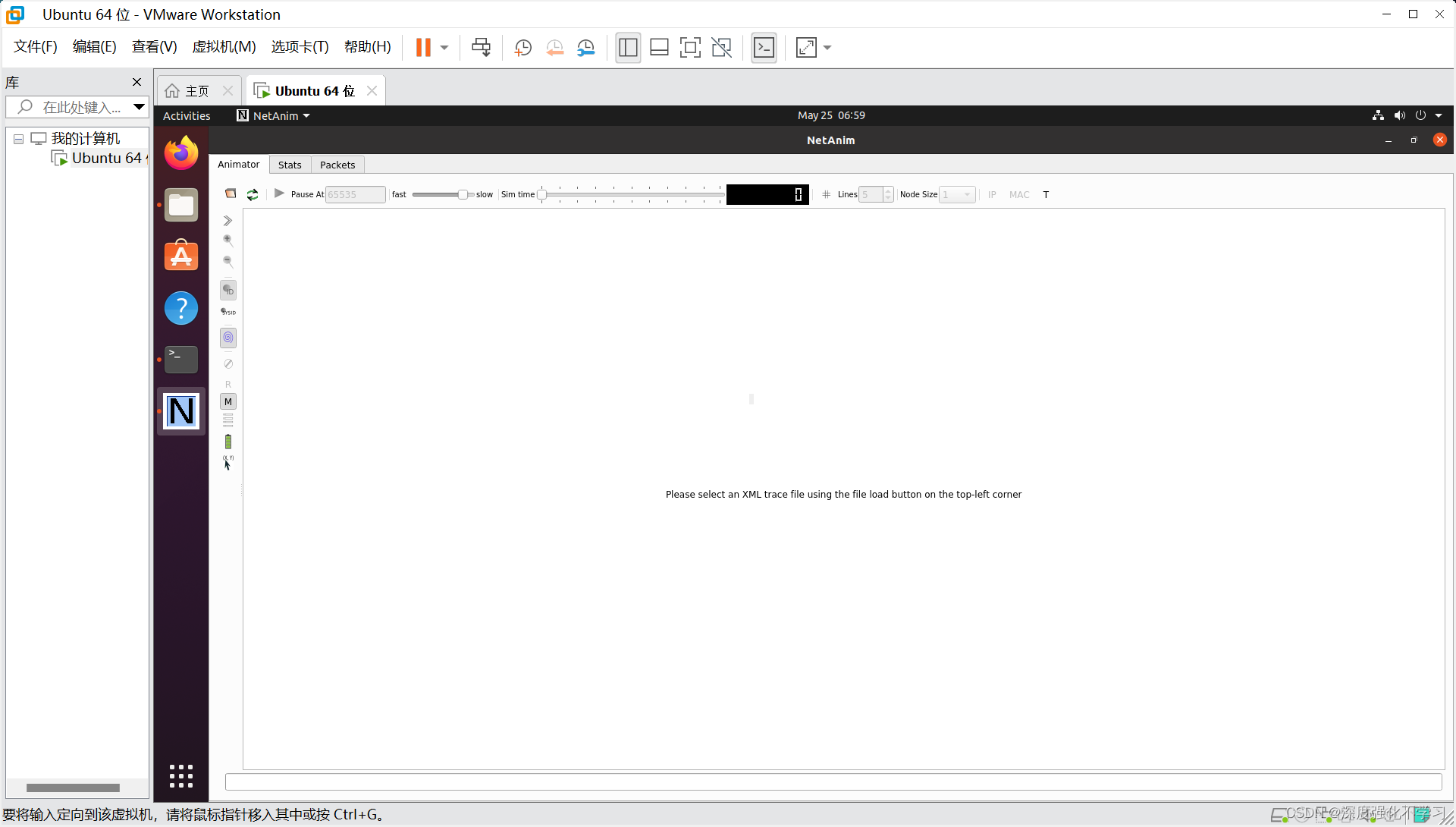This screenshot has width=1456, height=827.
Task: Step through simulation with double-chevron icon
Action: click(227, 221)
